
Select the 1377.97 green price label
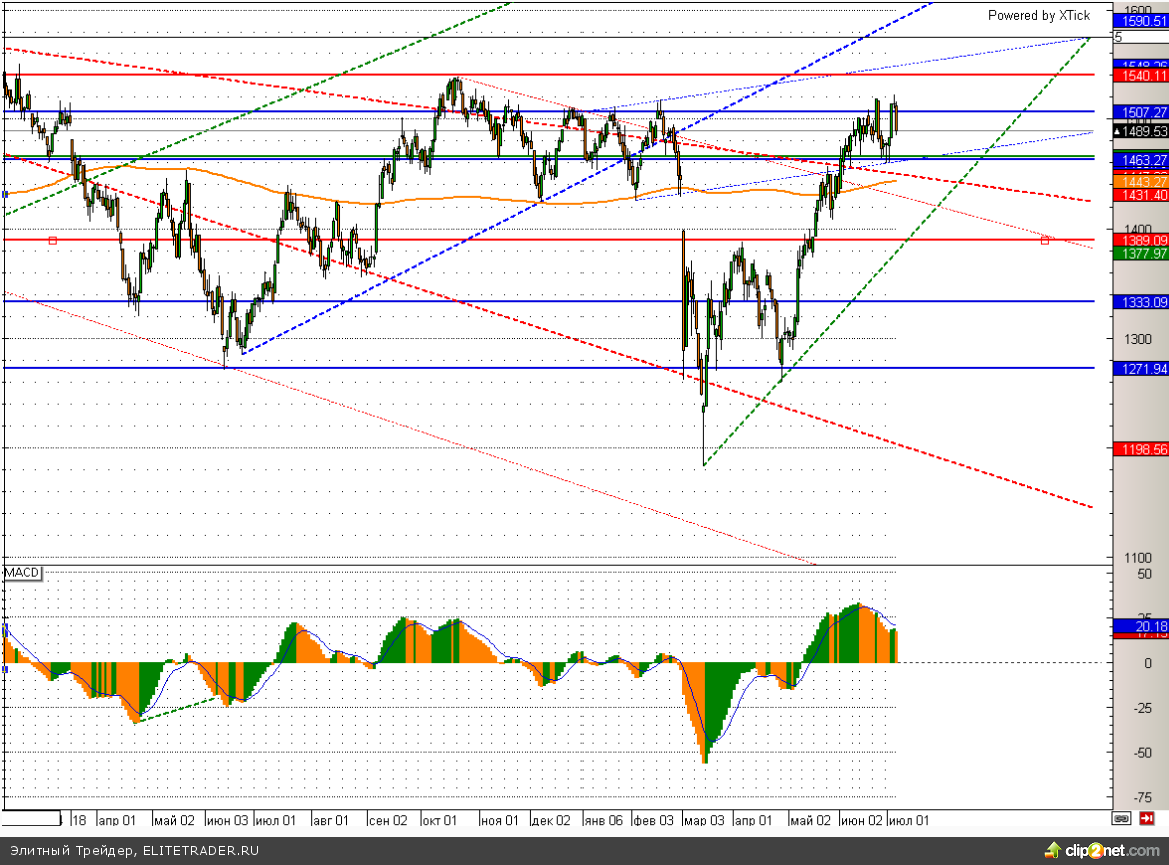point(1141,254)
